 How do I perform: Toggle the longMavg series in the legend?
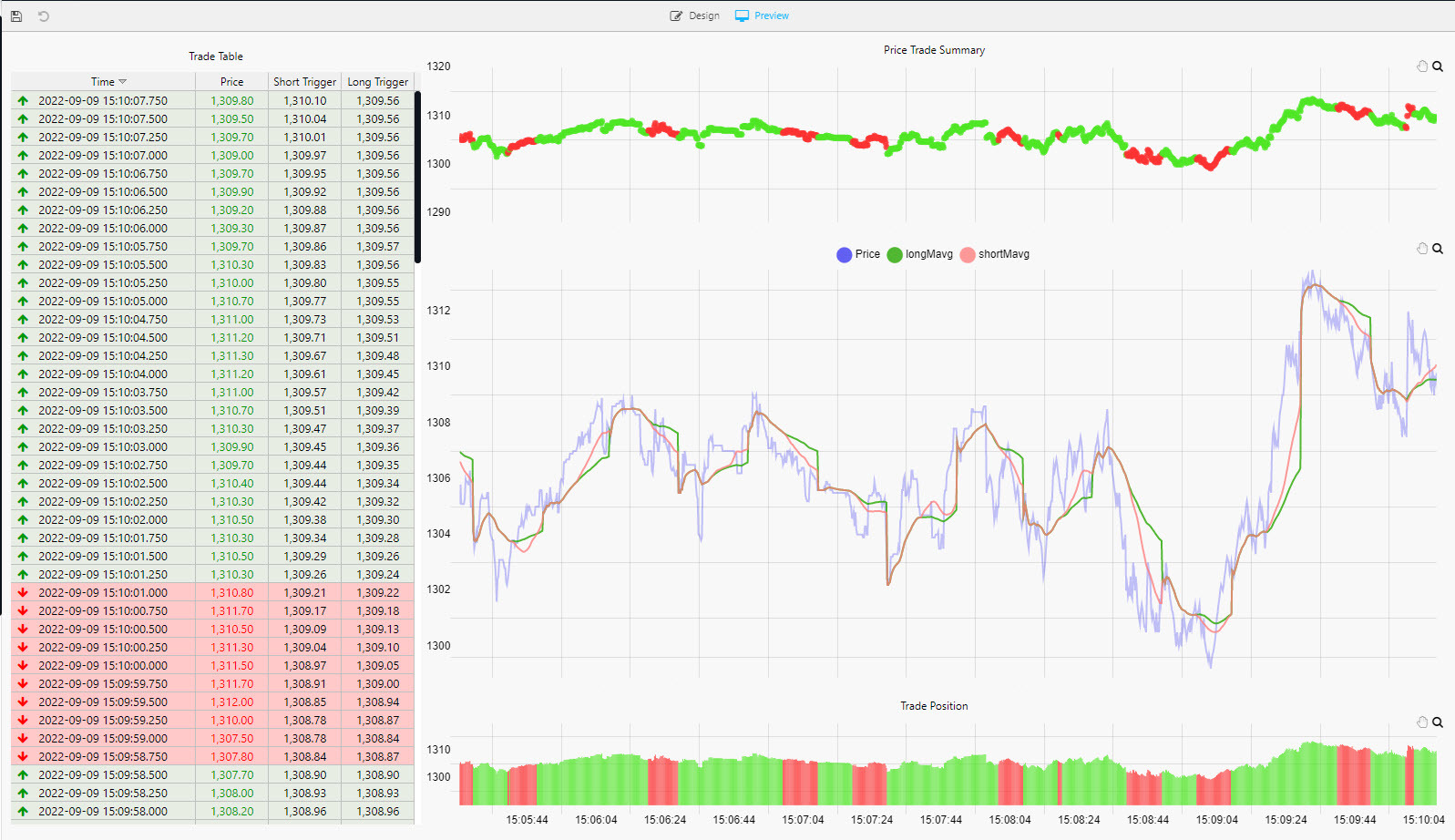pyautogui.click(x=920, y=254)
